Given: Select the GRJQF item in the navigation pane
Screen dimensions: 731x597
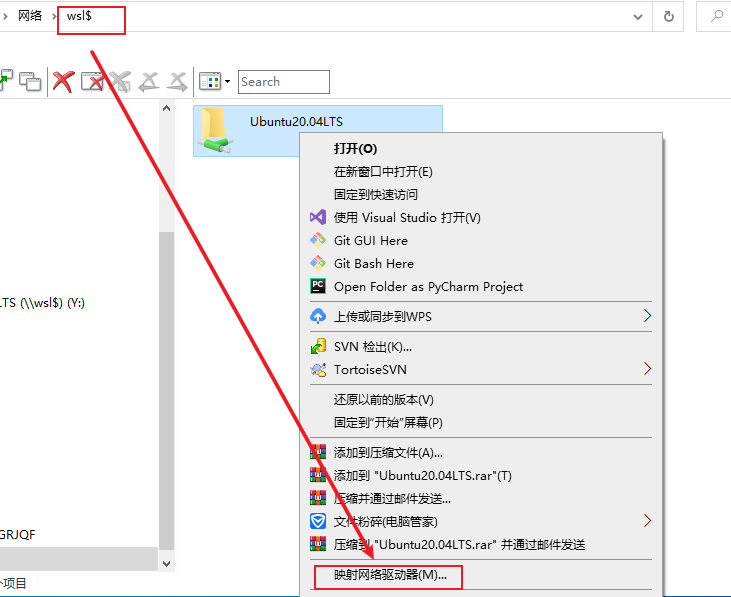Looking at the screenshot, I should (x=17, y=535).
